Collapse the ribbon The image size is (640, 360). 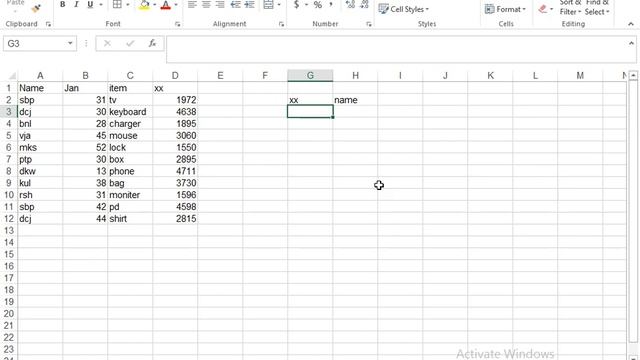[631, 24]
